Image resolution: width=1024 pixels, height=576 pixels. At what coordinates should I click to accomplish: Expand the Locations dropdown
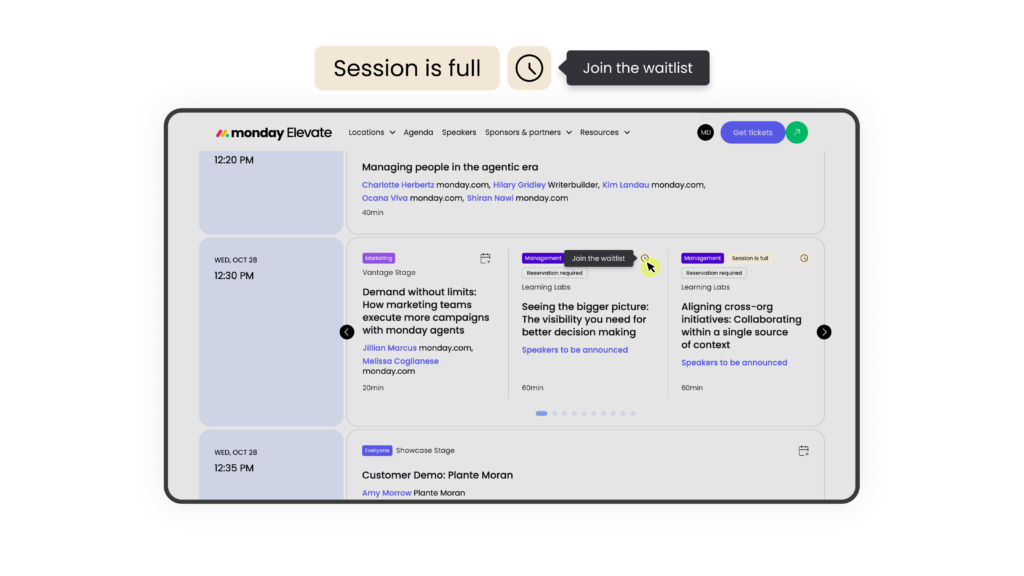(x=372, y=132)
